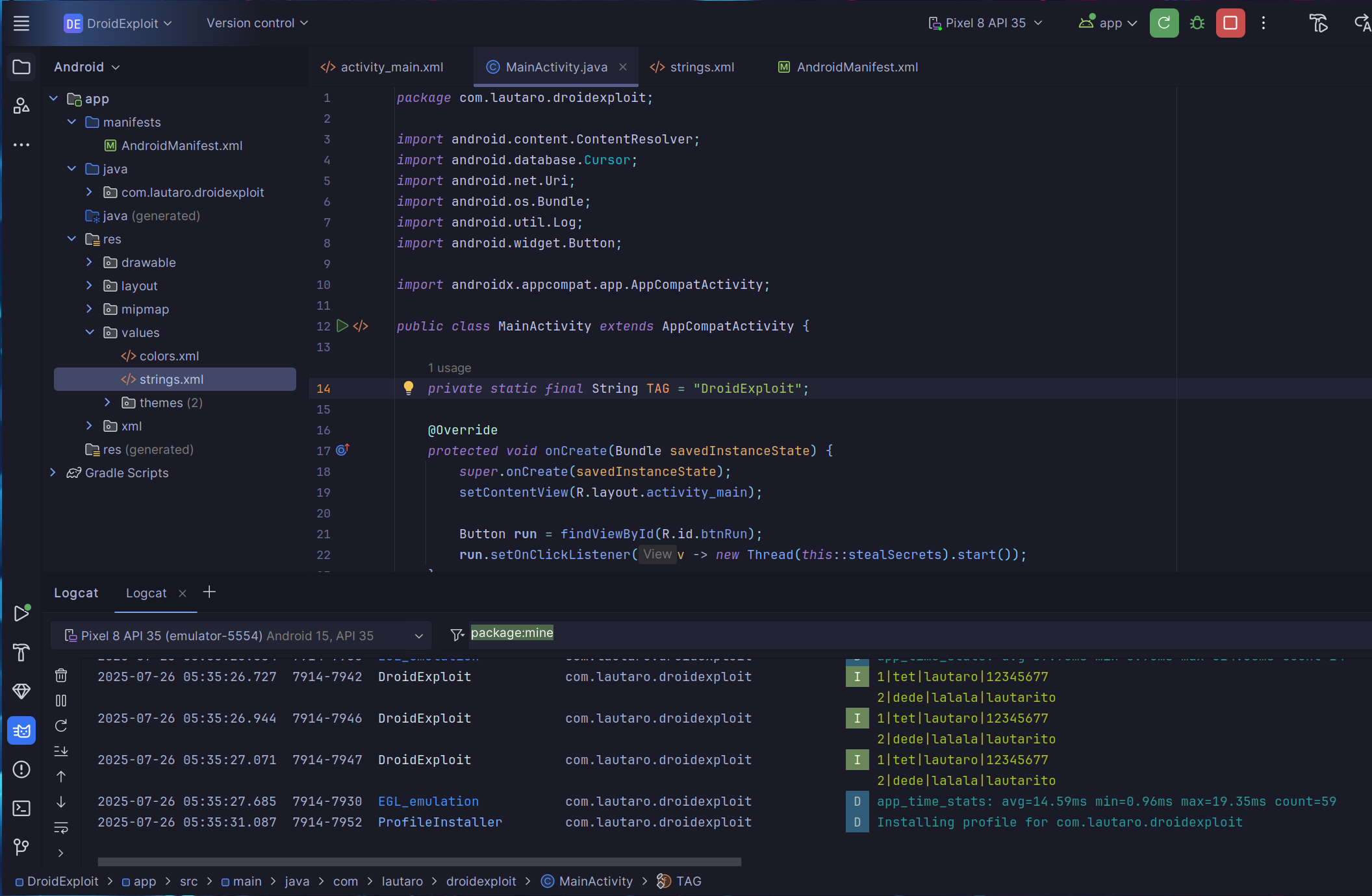Collapse the app module node

54,99
